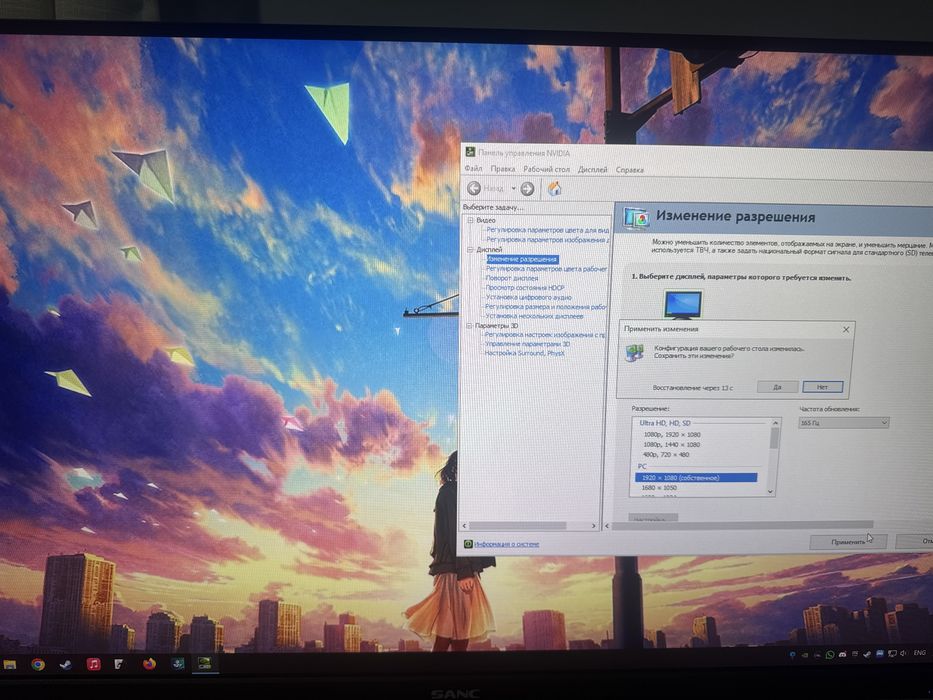Select Изменение разрешения in the task tree
933x700 pixels.
[x=522, y=260]
